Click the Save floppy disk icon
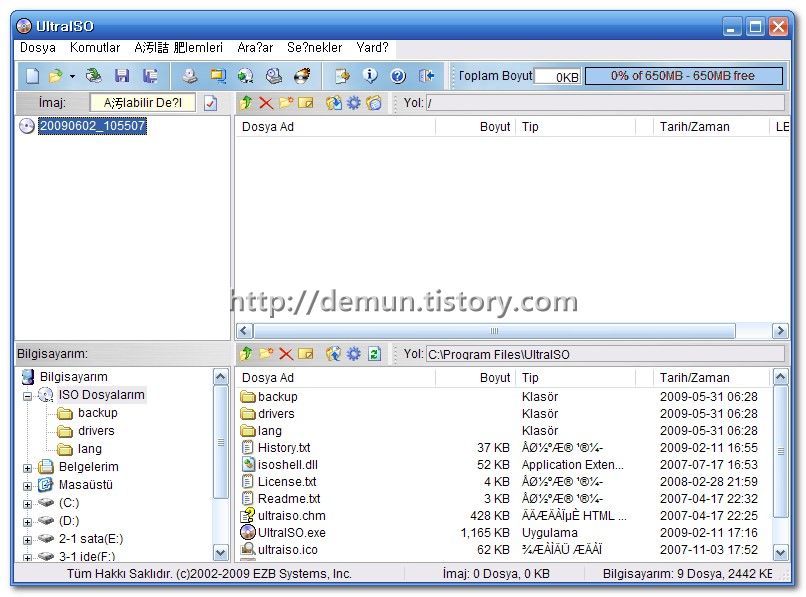This screenshot has height=597, width=806. coord(122,76)
